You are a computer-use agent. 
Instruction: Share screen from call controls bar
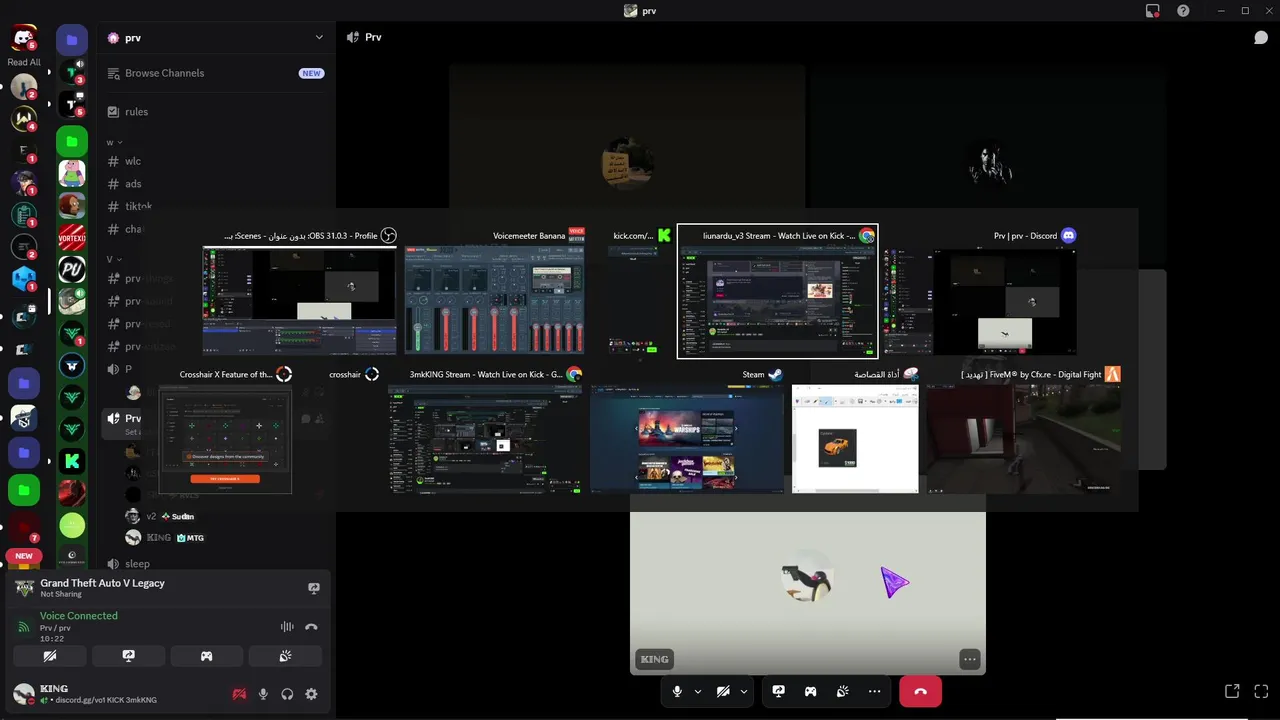coord(778,691)
